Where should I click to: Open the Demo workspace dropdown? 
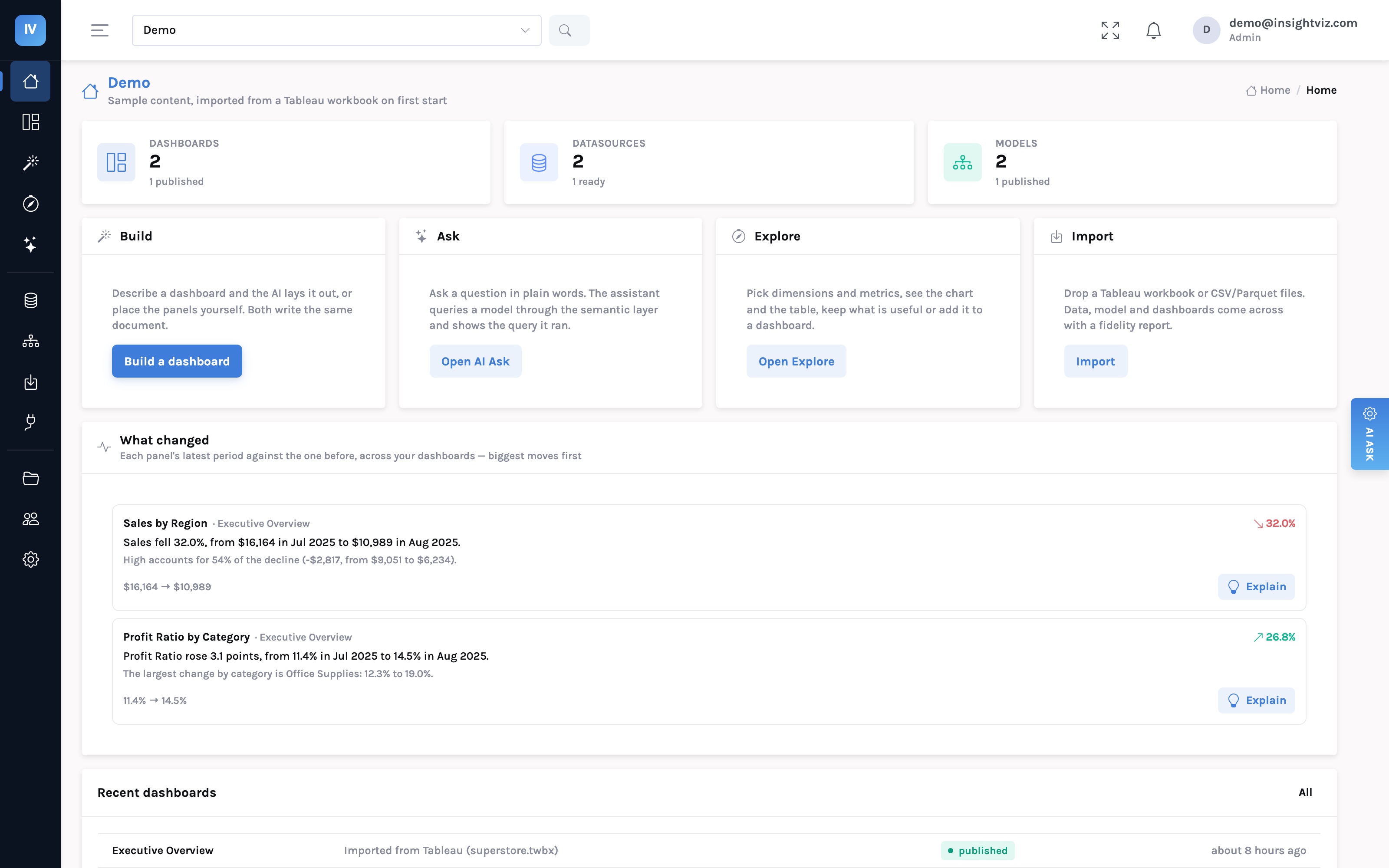(x=336, y=30)
